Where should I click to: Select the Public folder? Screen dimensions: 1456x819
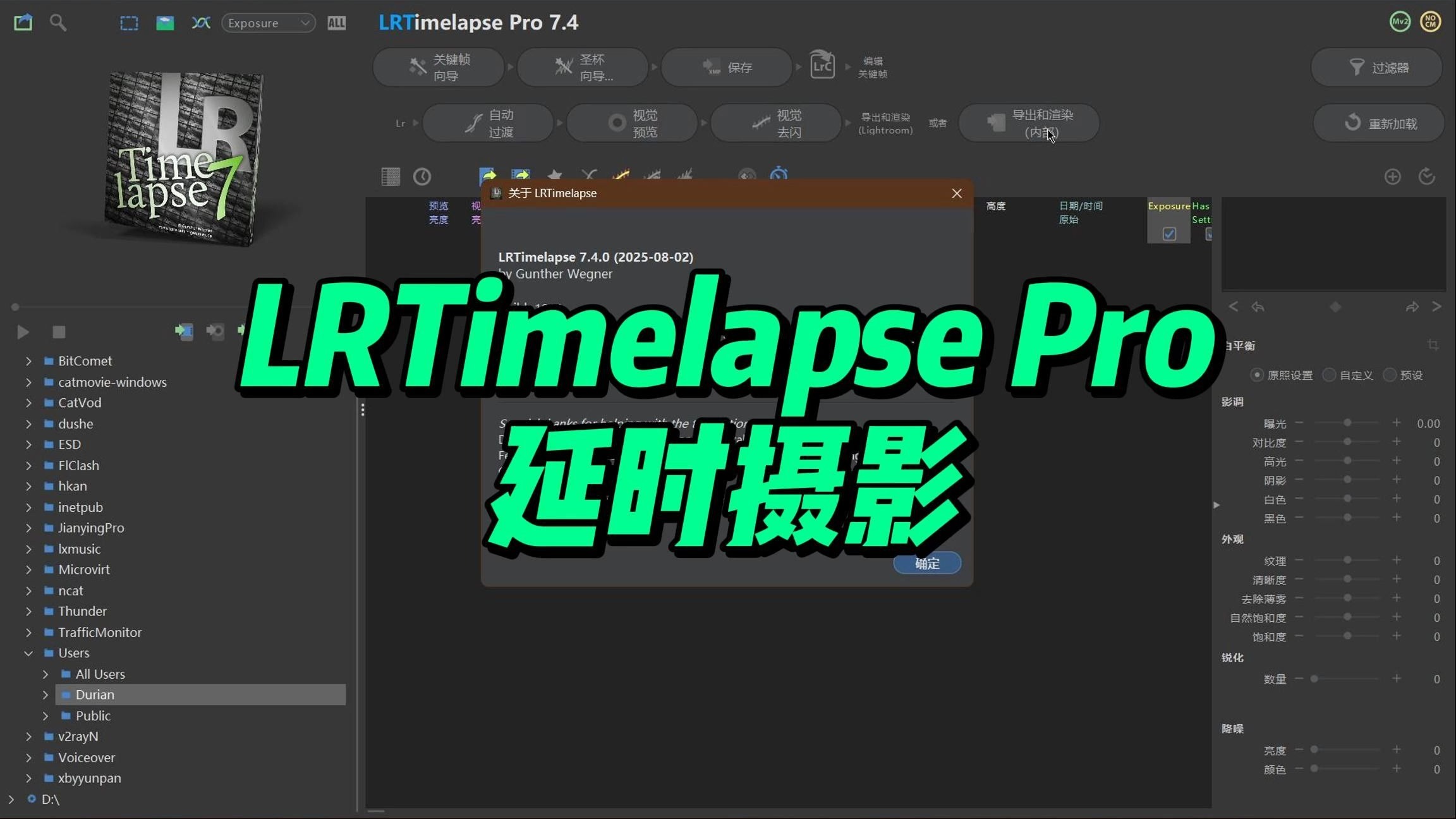point(93,716)
